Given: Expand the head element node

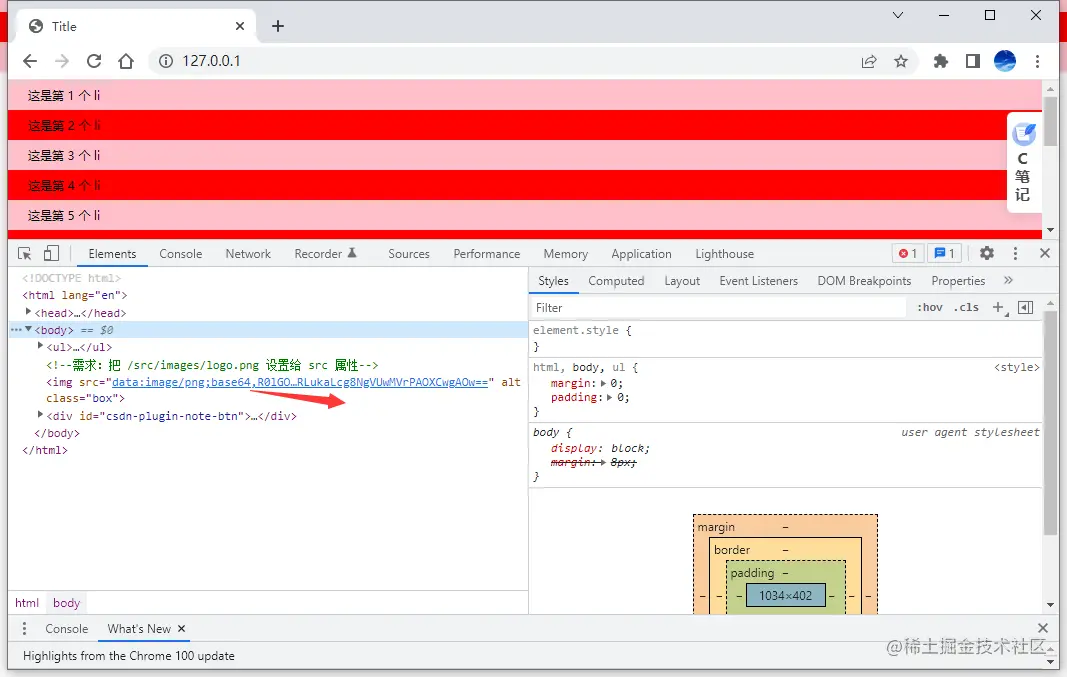Looking at the screenshot, I should pos(29,312).
